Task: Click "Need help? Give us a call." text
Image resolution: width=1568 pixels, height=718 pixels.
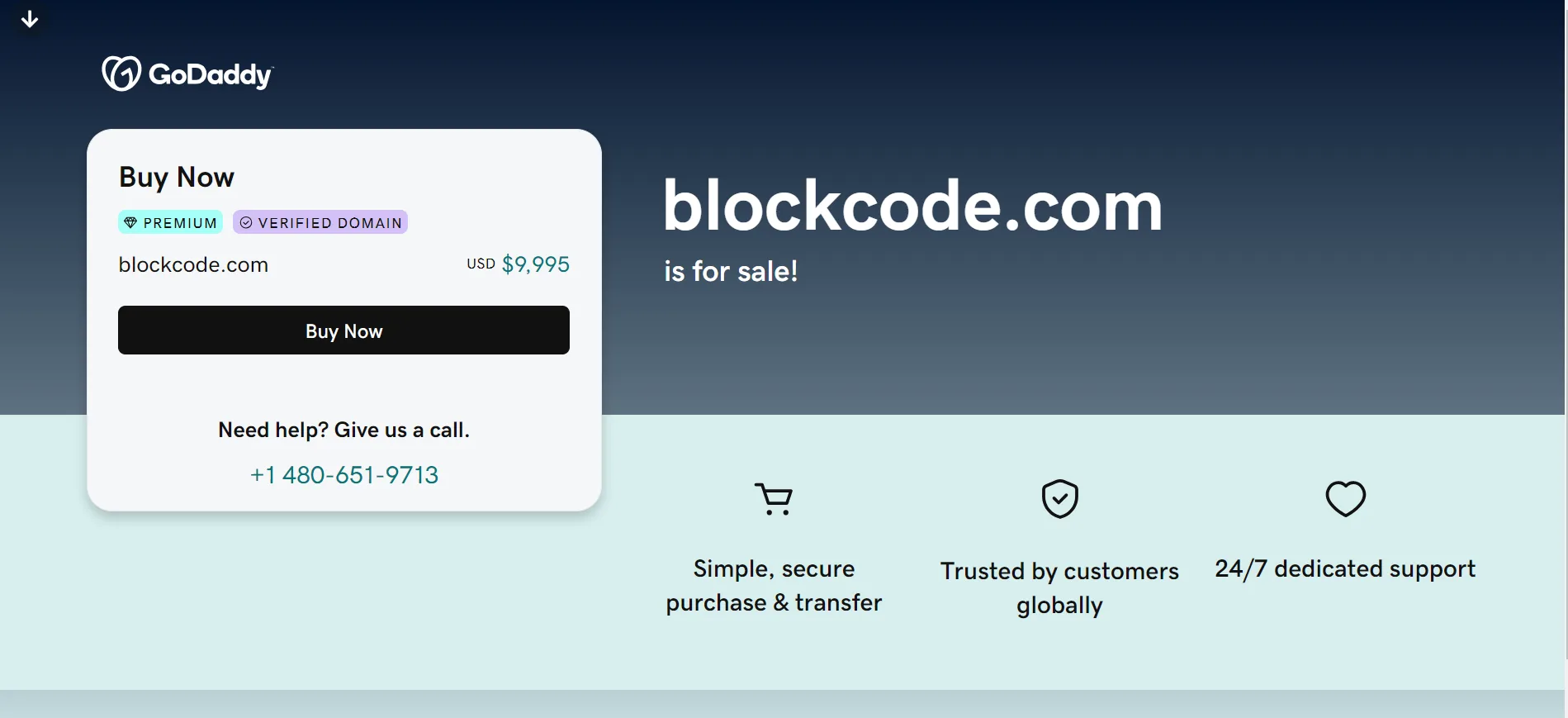Action: click(343, 430)
